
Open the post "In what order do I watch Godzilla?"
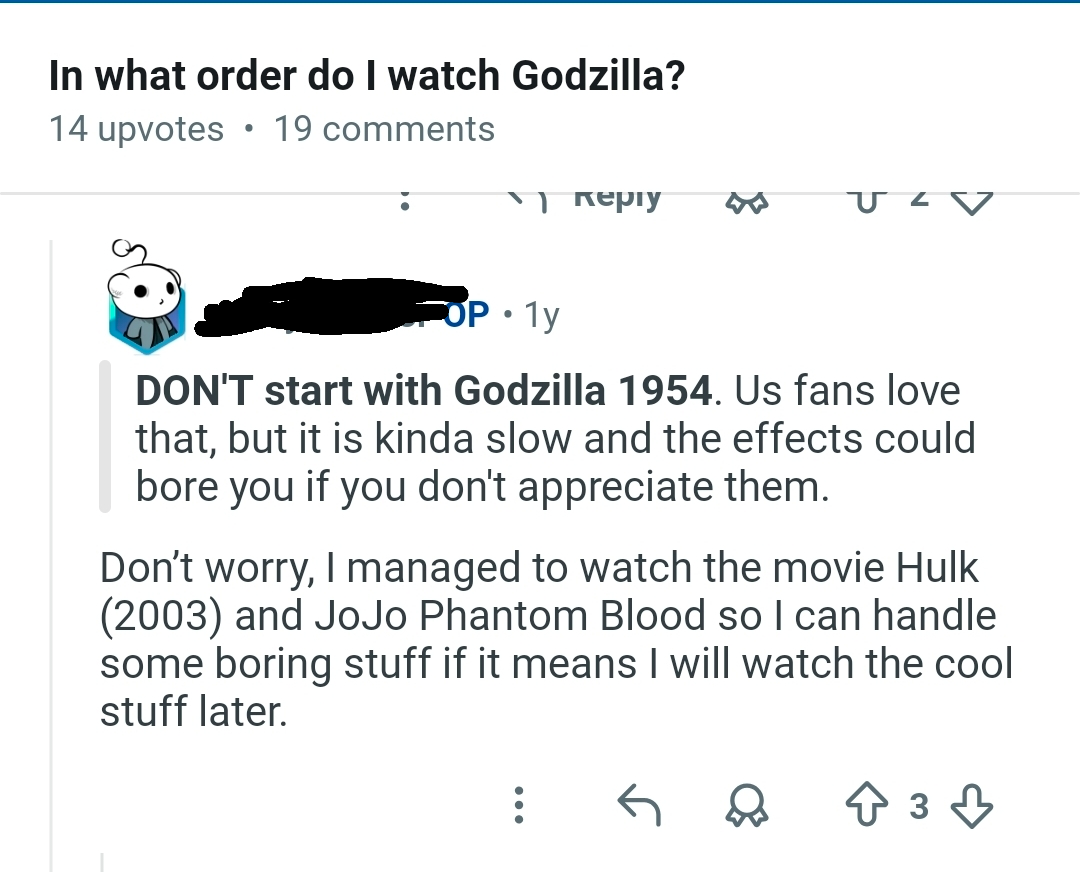[x=367, y=77]
